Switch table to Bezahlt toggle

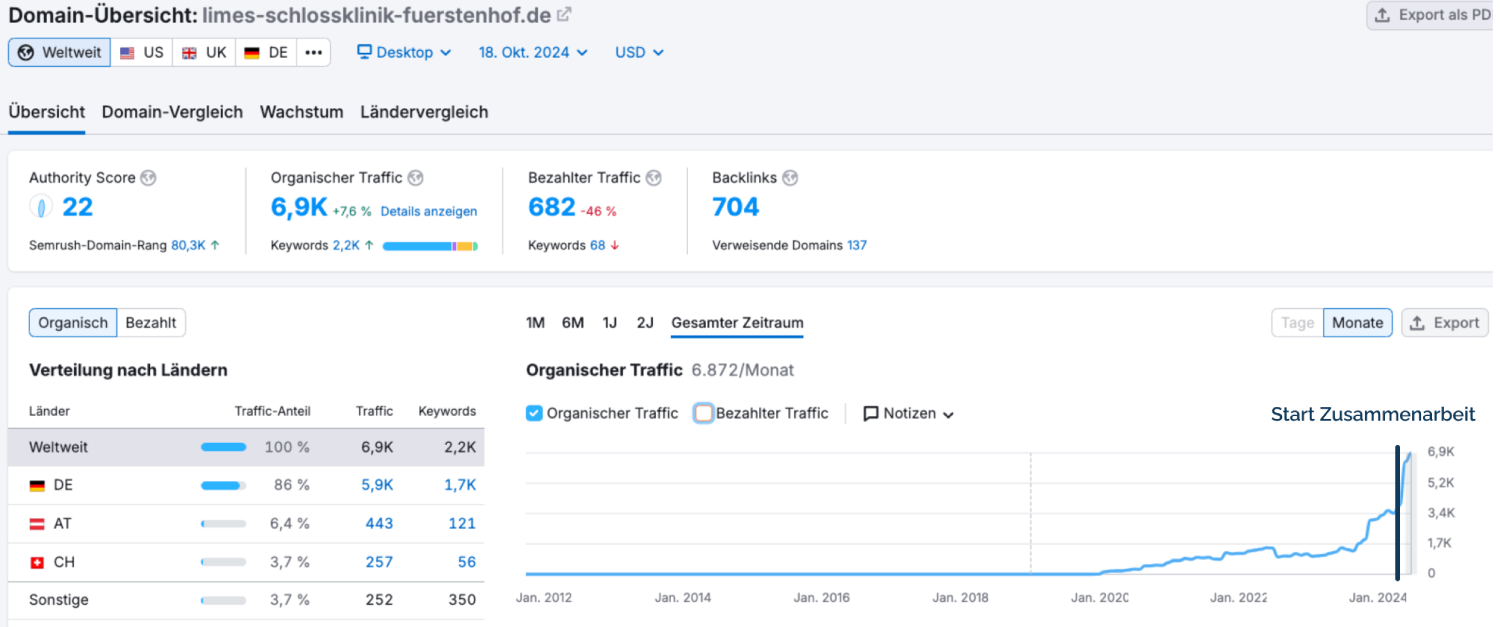[151, 323]
